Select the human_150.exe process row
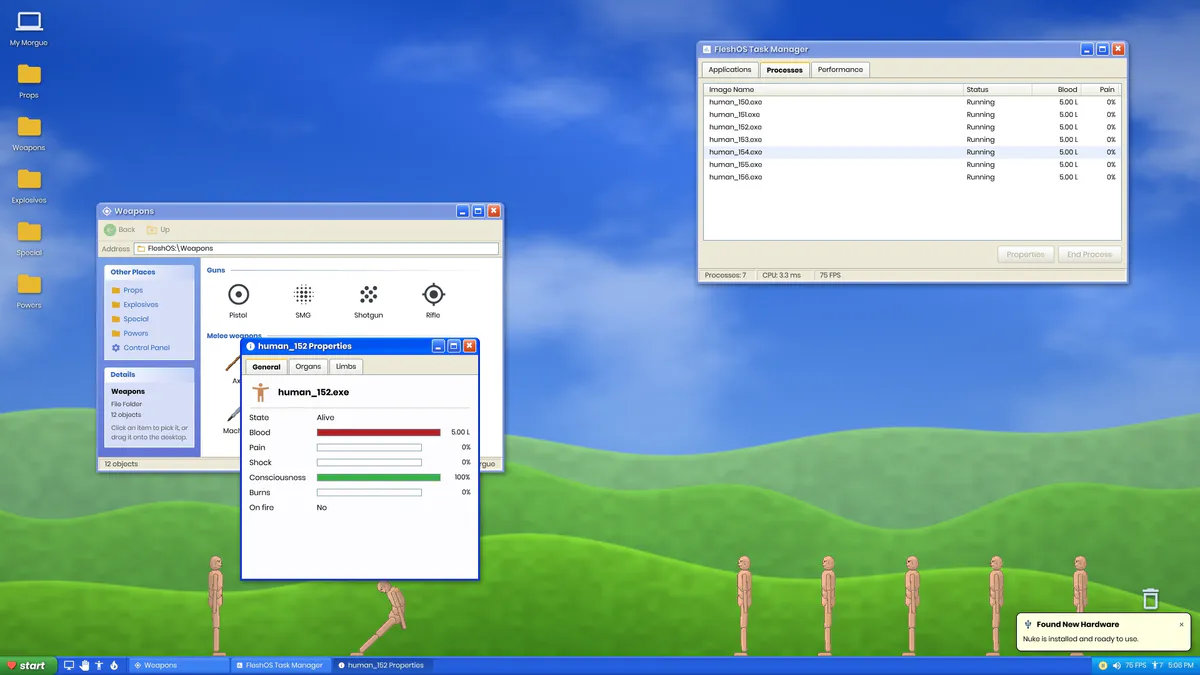The height and width of the screenshot is (675, 1200). click(912, 102)
